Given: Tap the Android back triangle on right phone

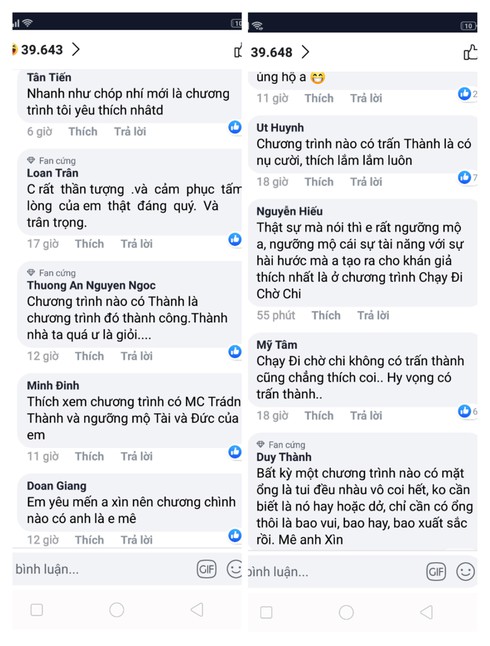Looking at the screenshot, I should 427,612.
